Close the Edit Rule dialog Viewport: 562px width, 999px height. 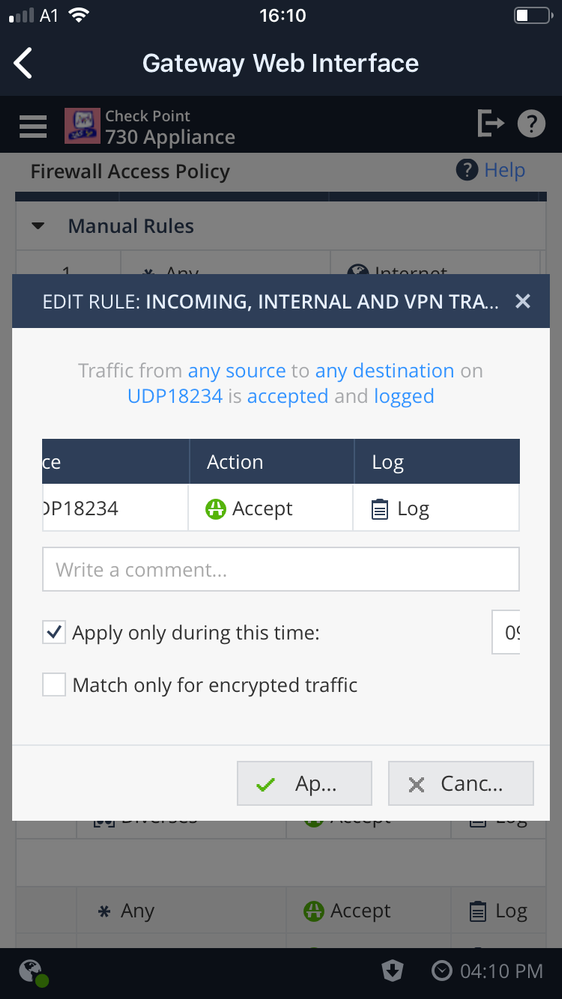[x=522, y=301]
